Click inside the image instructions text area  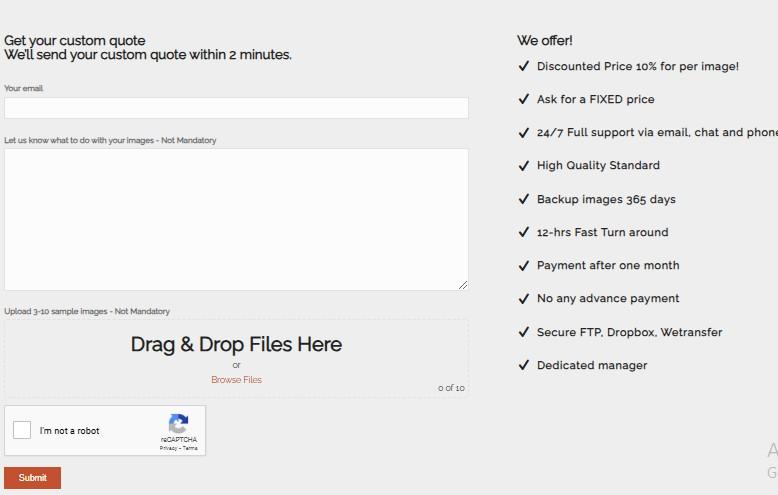click(236, 219)
